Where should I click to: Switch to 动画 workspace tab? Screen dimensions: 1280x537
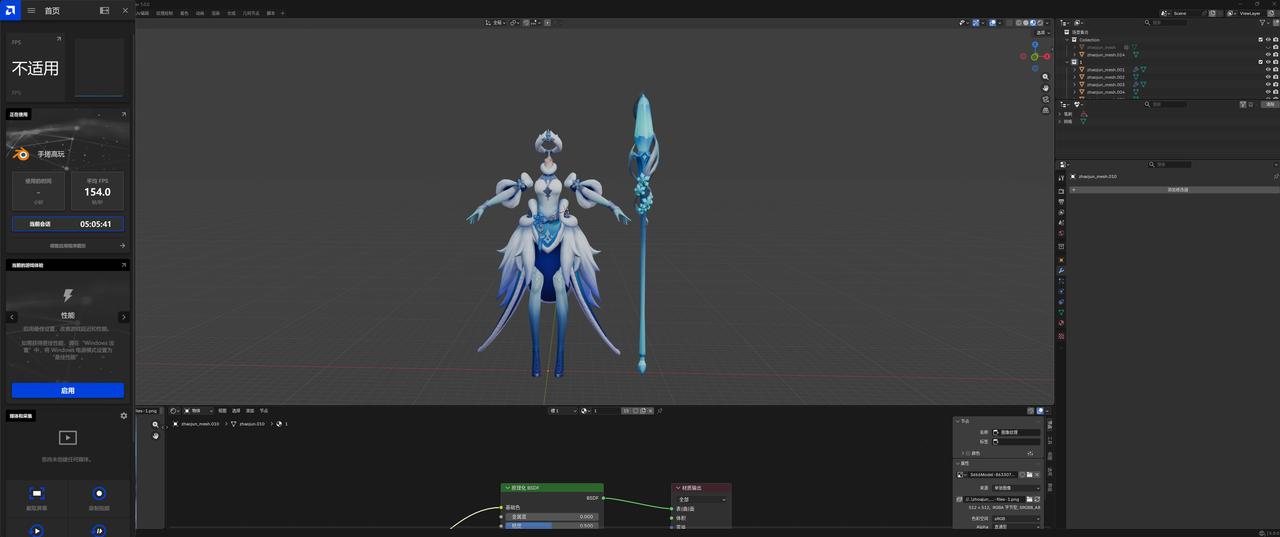coord(199,13)
